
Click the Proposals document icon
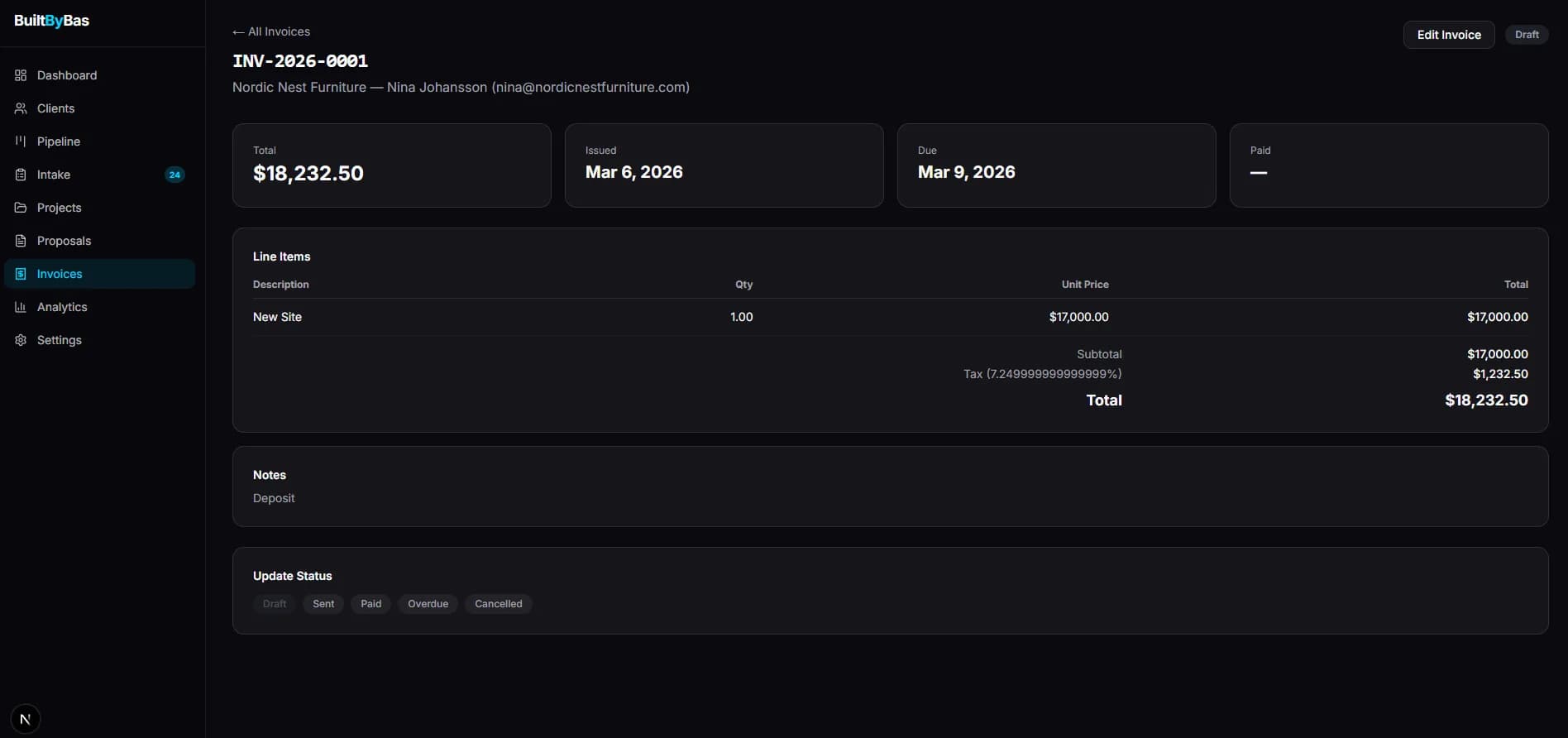pyautogui.click(x=21, y=241)
